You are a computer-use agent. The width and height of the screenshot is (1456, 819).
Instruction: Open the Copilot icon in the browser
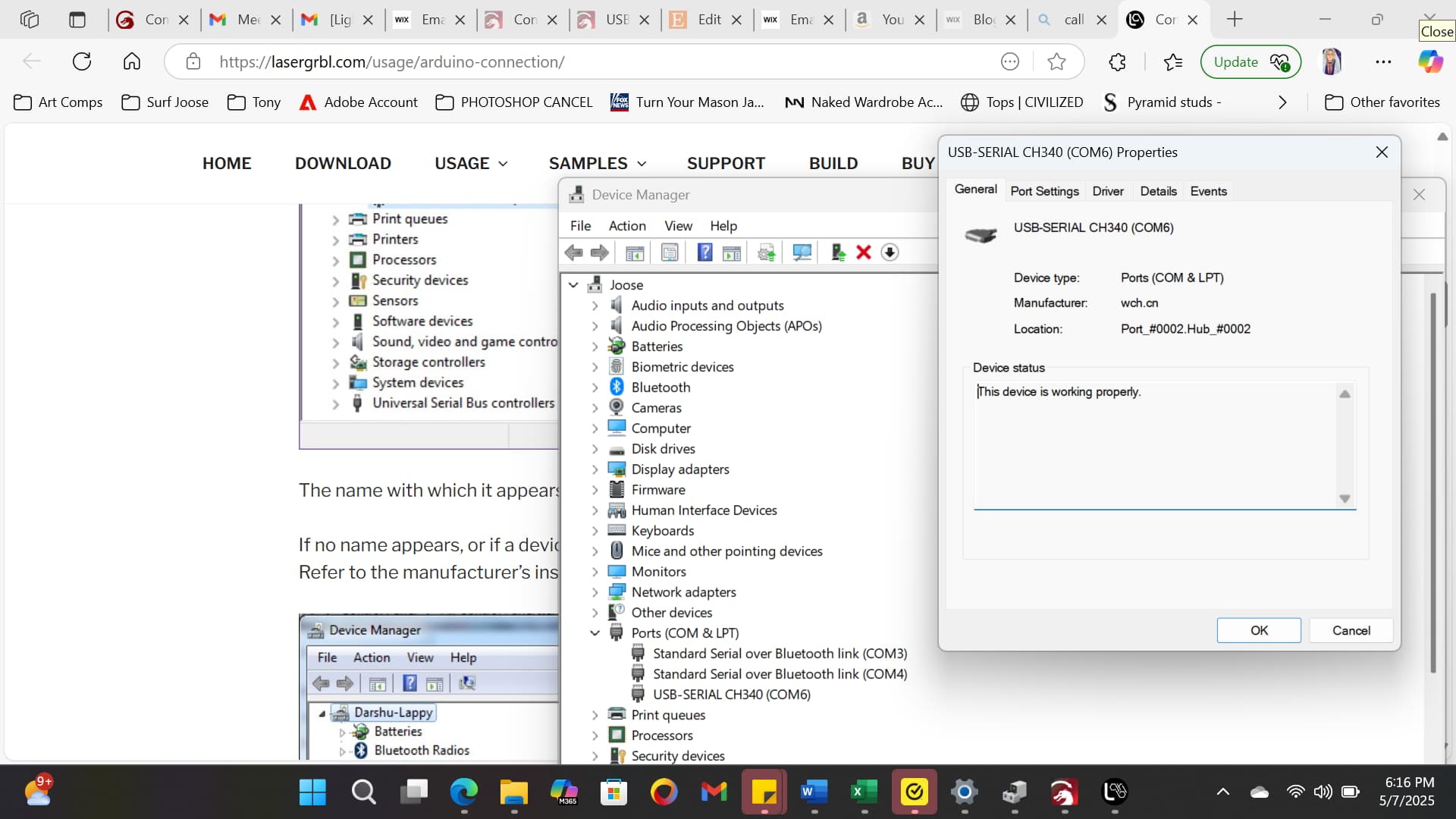click(1430, 61)
